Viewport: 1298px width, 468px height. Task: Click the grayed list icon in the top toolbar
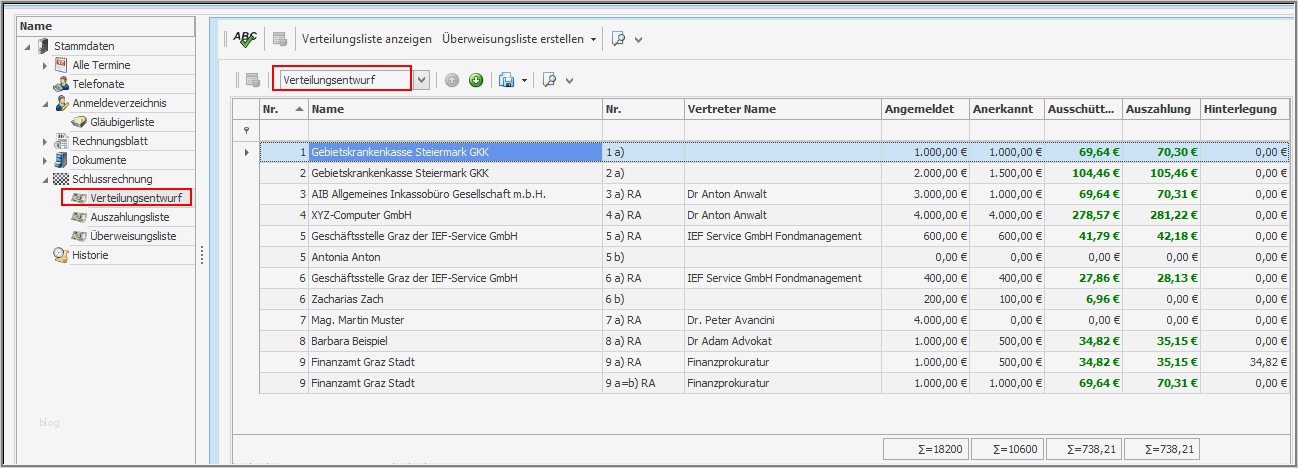point(280,40)
